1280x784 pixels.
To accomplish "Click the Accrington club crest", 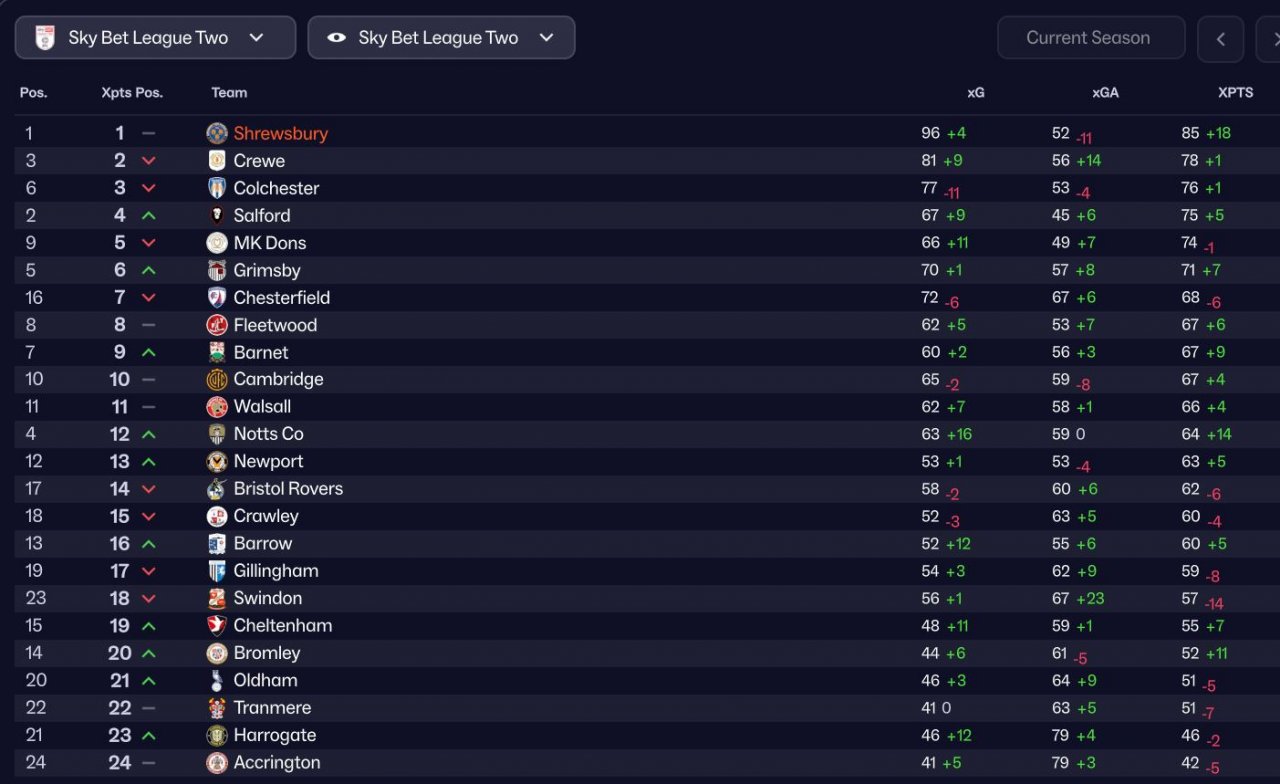I will [217, 763].
